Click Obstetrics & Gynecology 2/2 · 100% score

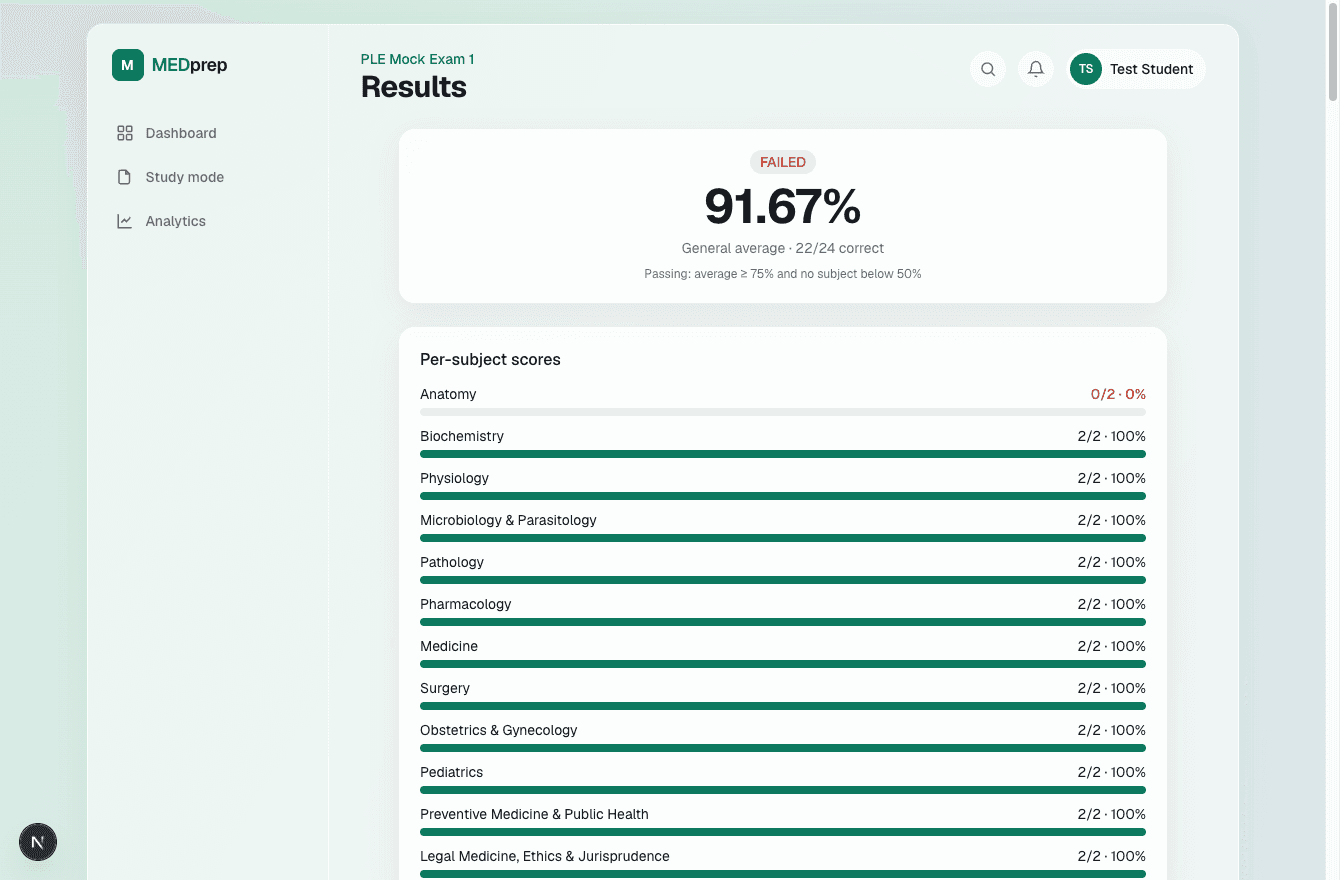1112,730
